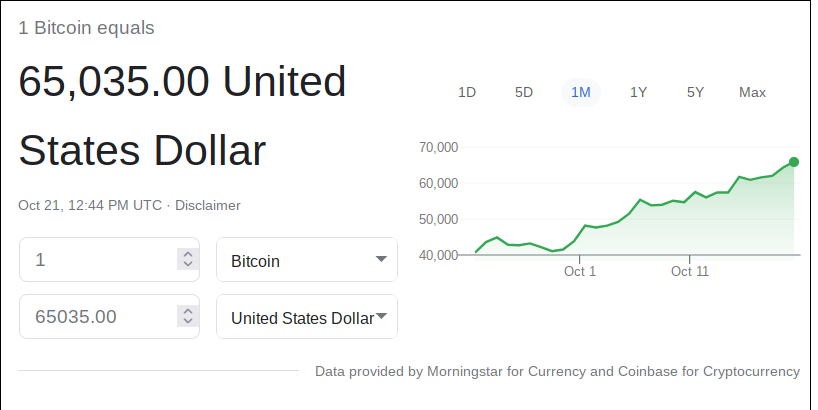818x410 pixels.
Task: Click the green endpoint dot on chart
Action: click(793, 162)
